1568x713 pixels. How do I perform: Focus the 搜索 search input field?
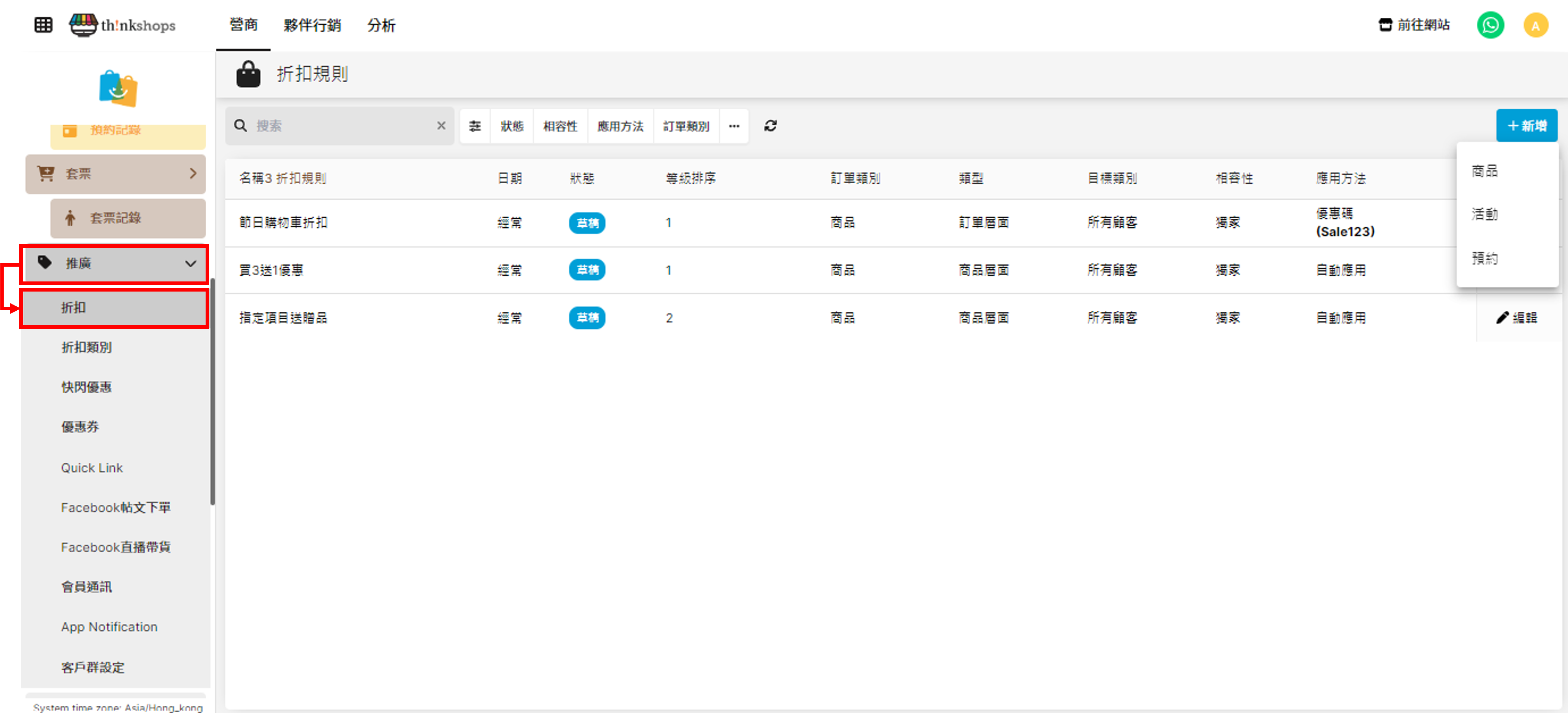point(341,126)
